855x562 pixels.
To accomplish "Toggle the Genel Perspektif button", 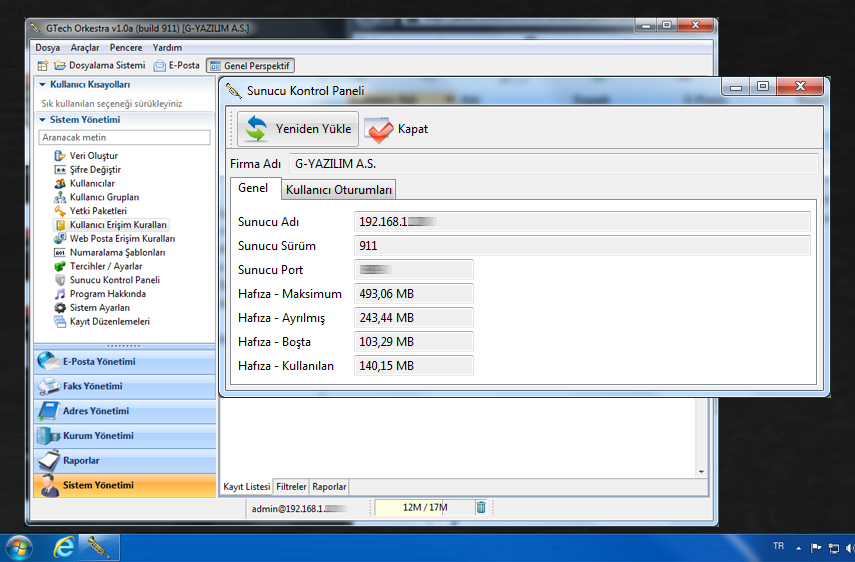I will (250, 66).
